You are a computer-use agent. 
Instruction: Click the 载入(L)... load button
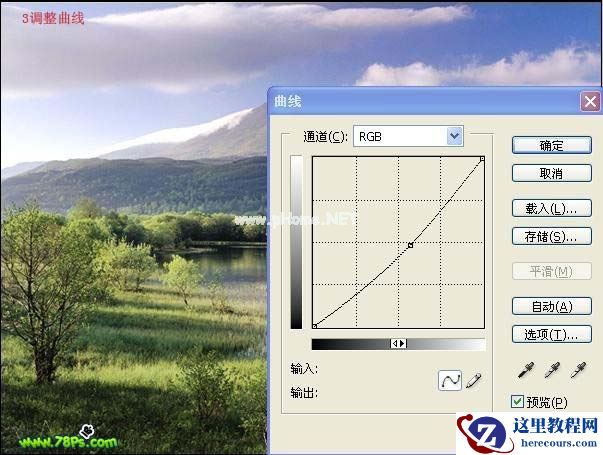551,208
